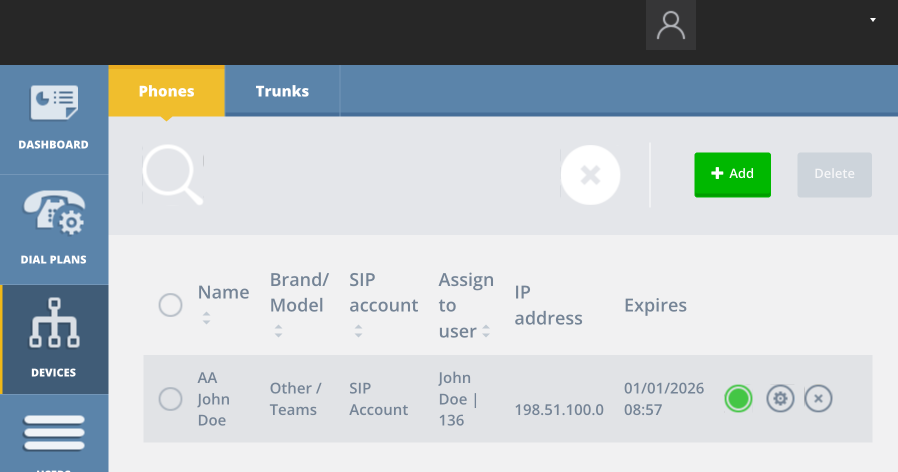898x472 pixels.
Task: Open the Users list icon in sidebar
Action: coord(54,432)
